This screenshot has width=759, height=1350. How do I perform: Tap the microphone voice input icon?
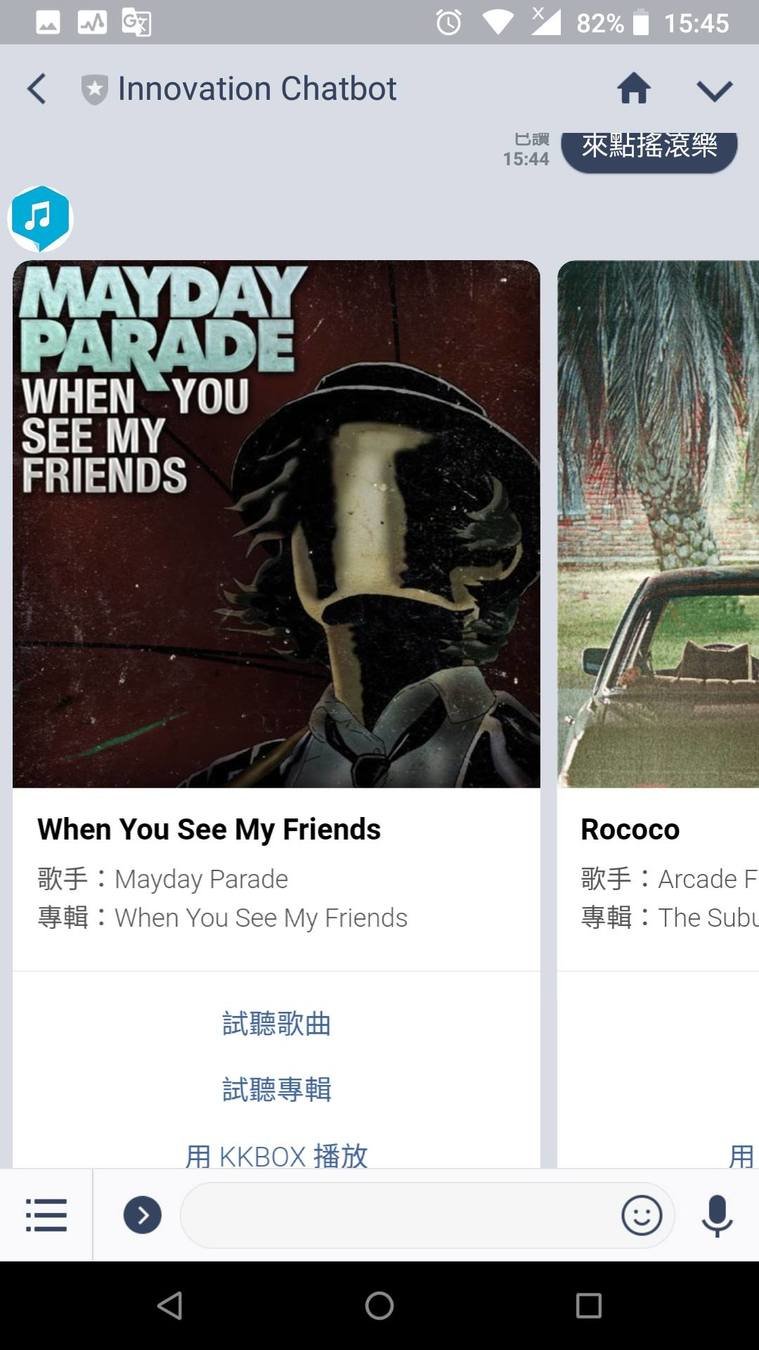[x=717, y=1216]
